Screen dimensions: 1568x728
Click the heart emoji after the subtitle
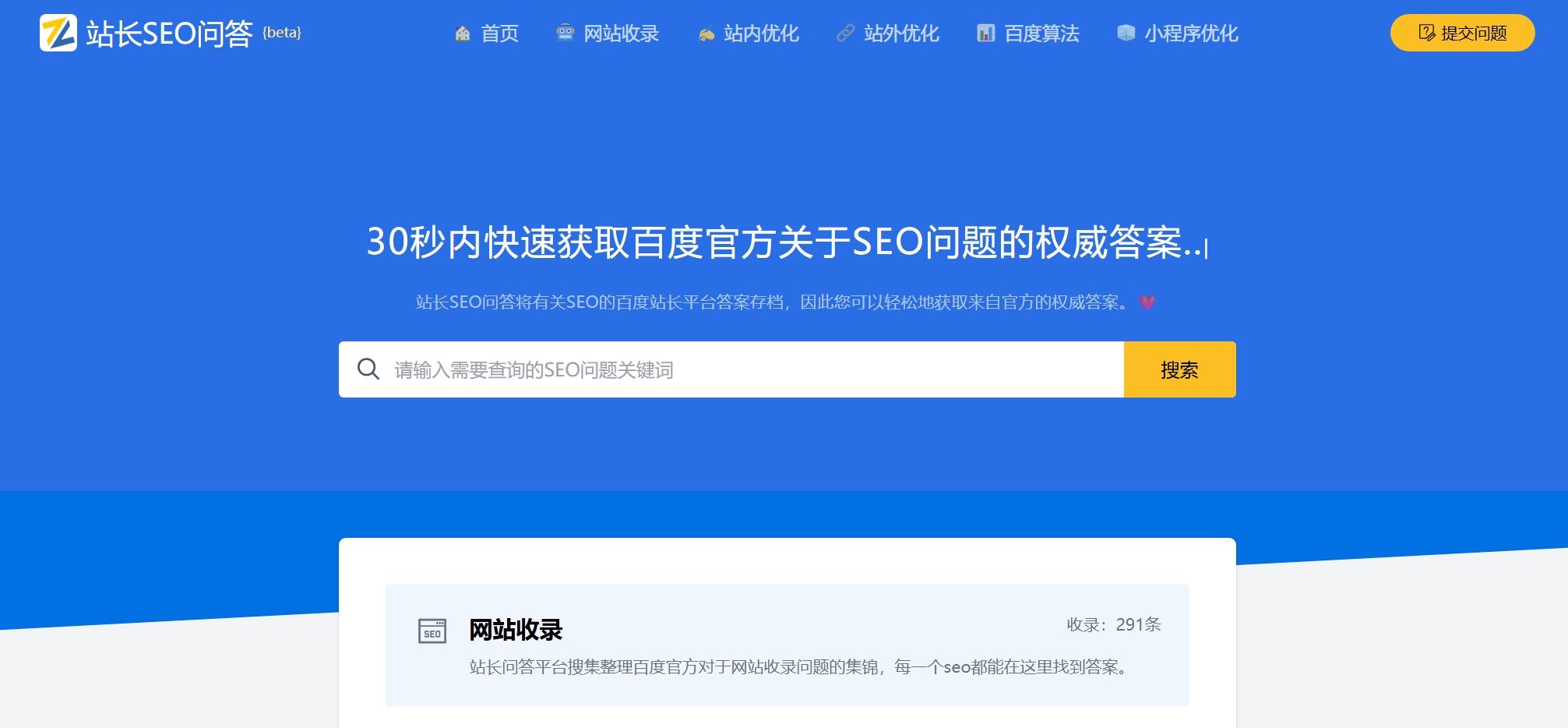click(x=1147, y=302)
